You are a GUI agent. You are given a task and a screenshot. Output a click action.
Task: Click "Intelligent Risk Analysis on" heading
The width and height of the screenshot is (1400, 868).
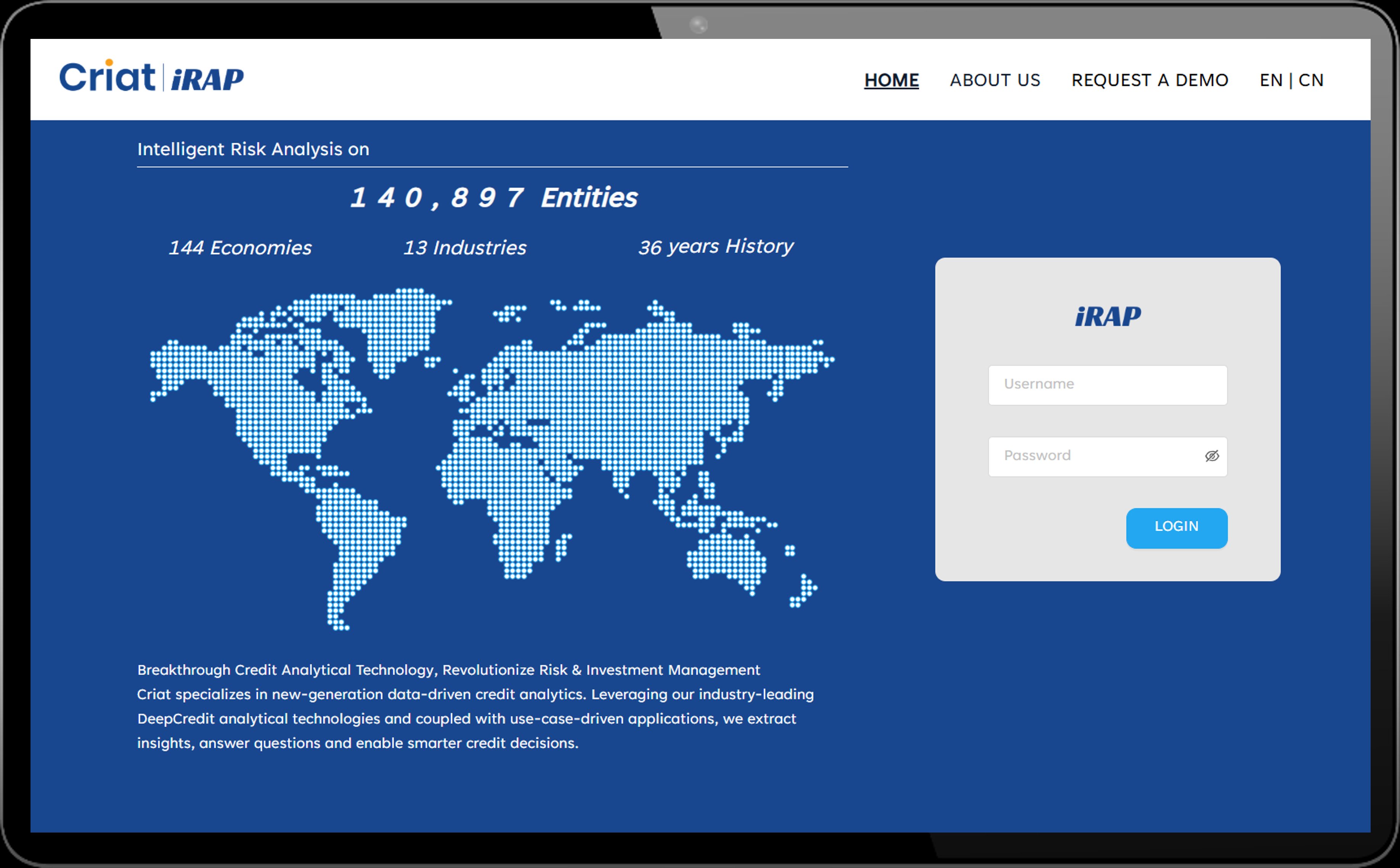pyautogui.click(x=253, y=149)
